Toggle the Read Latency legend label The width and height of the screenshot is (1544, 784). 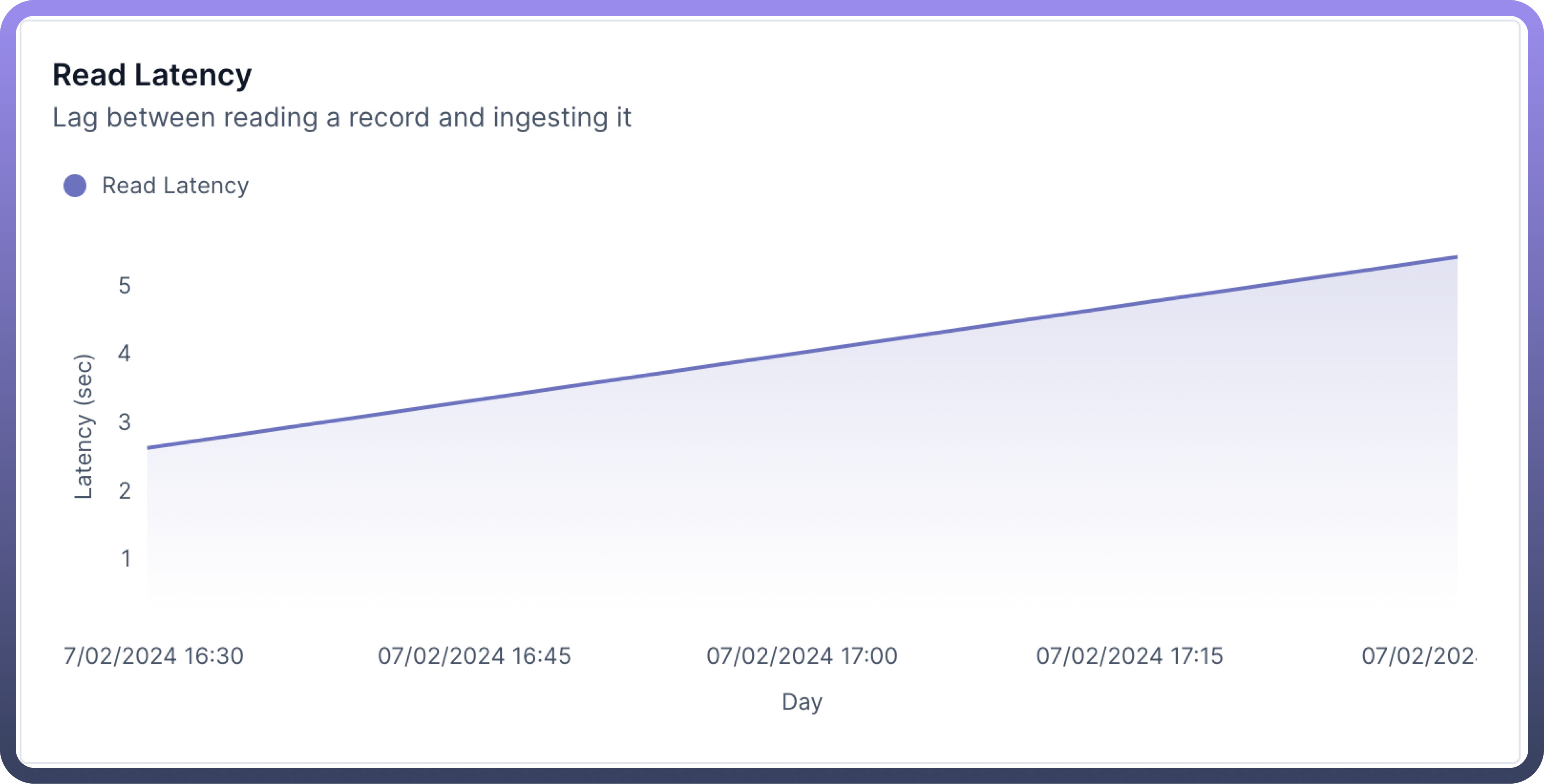175,186
